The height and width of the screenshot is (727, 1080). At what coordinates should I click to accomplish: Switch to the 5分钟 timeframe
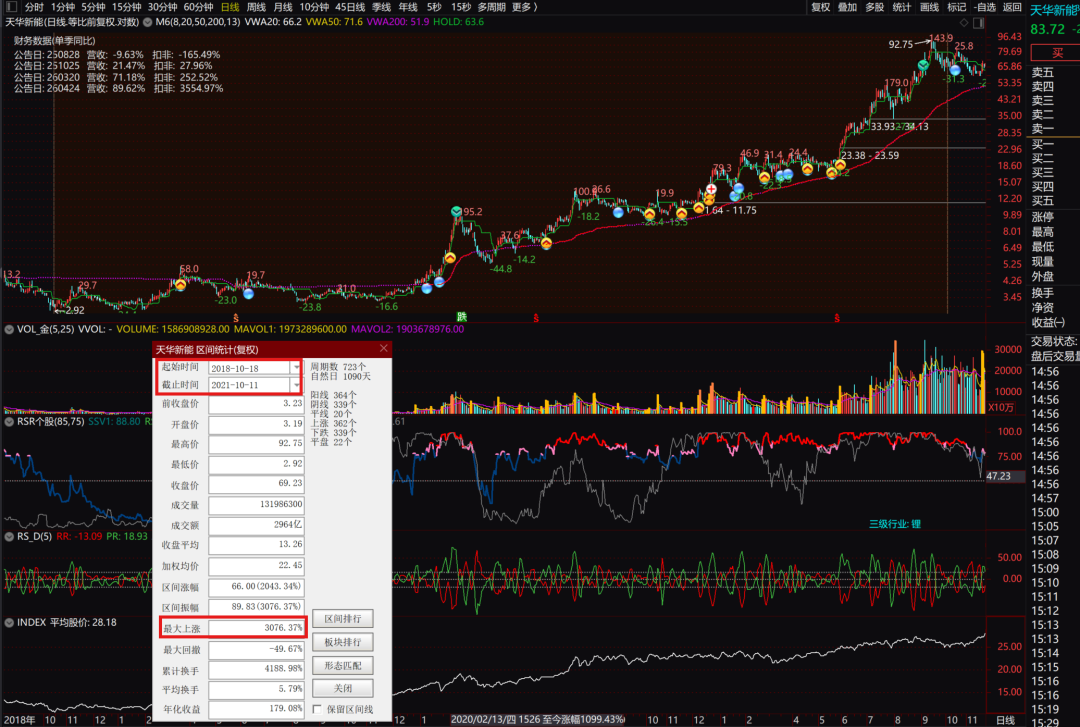coord(93,7)
